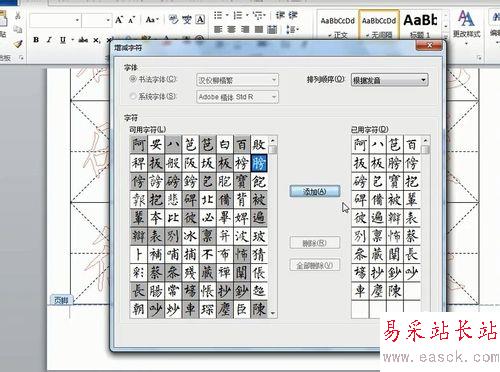Select character 朝 in available characters
The height and width of the screenshot is (372, 500).
(139, 309)
